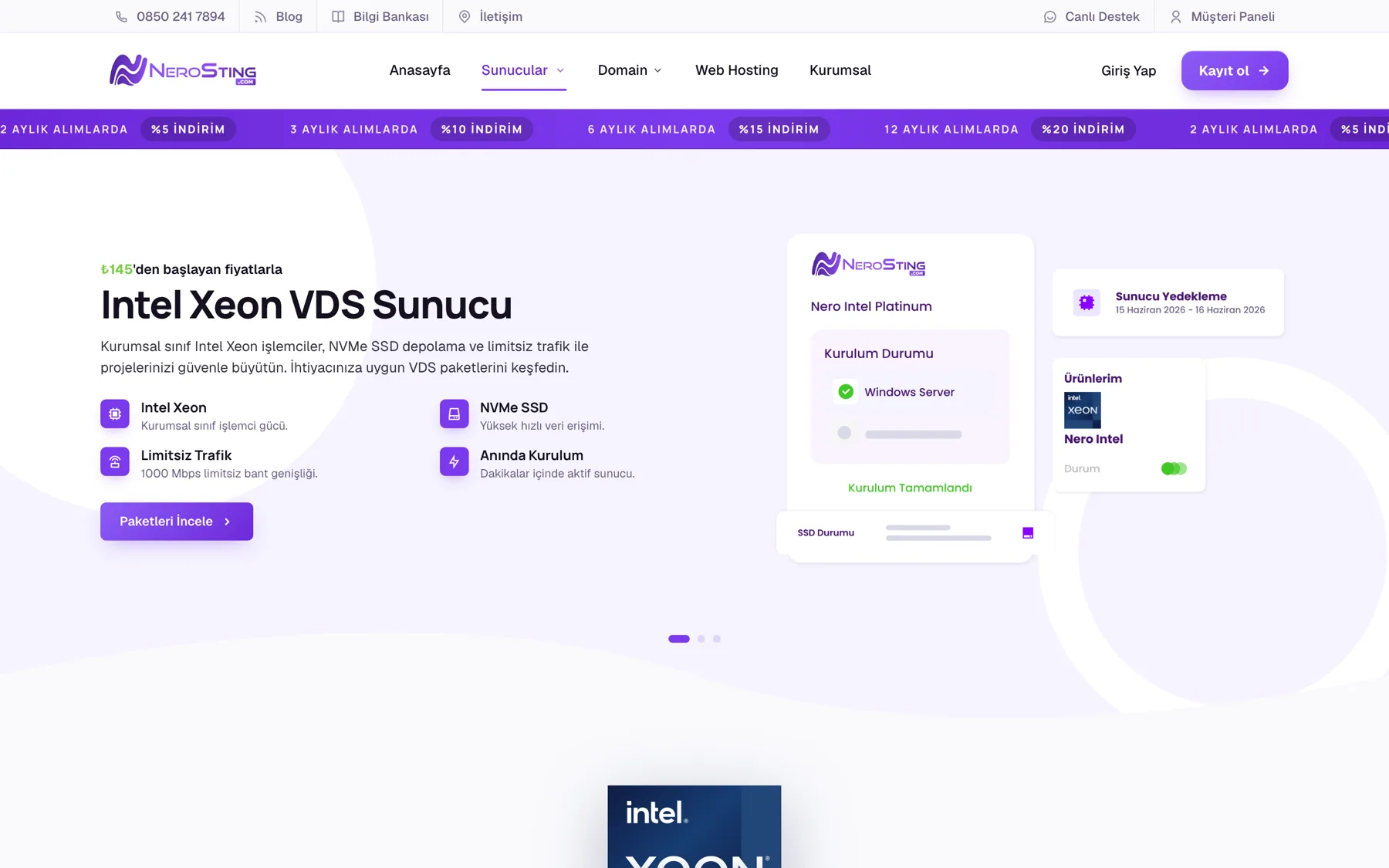
Task: Click the purple SSD Durumu drive icon
Action: coord(1028,533)
